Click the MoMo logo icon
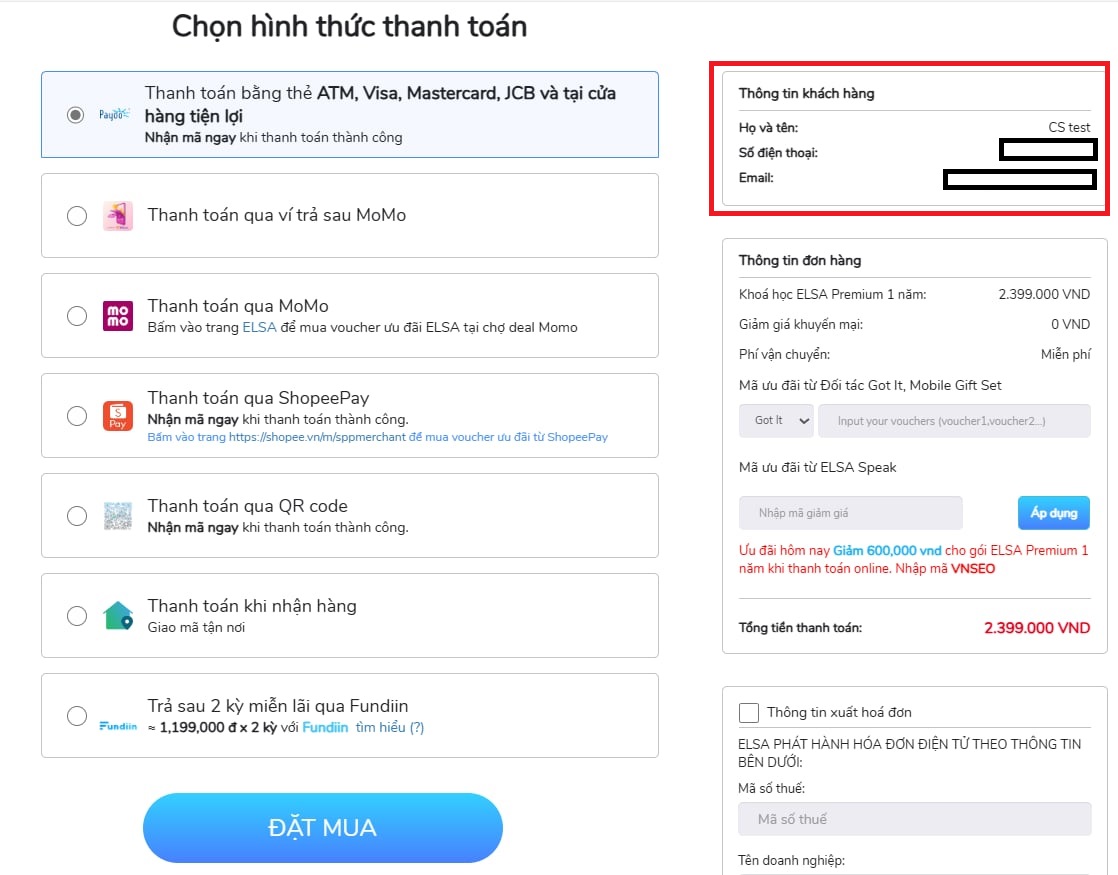The height and width of the screenshot is (875, 1118). (118, 316)
